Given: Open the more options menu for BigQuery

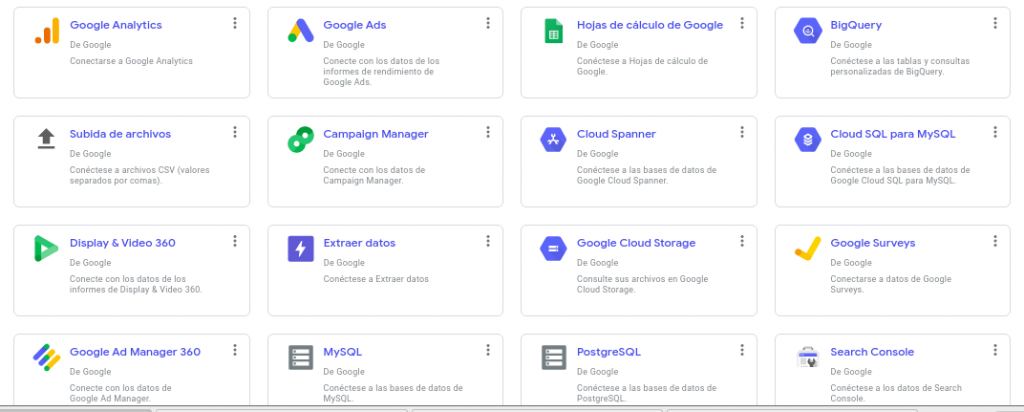Looking at the screenshot, I should (995, 23).
